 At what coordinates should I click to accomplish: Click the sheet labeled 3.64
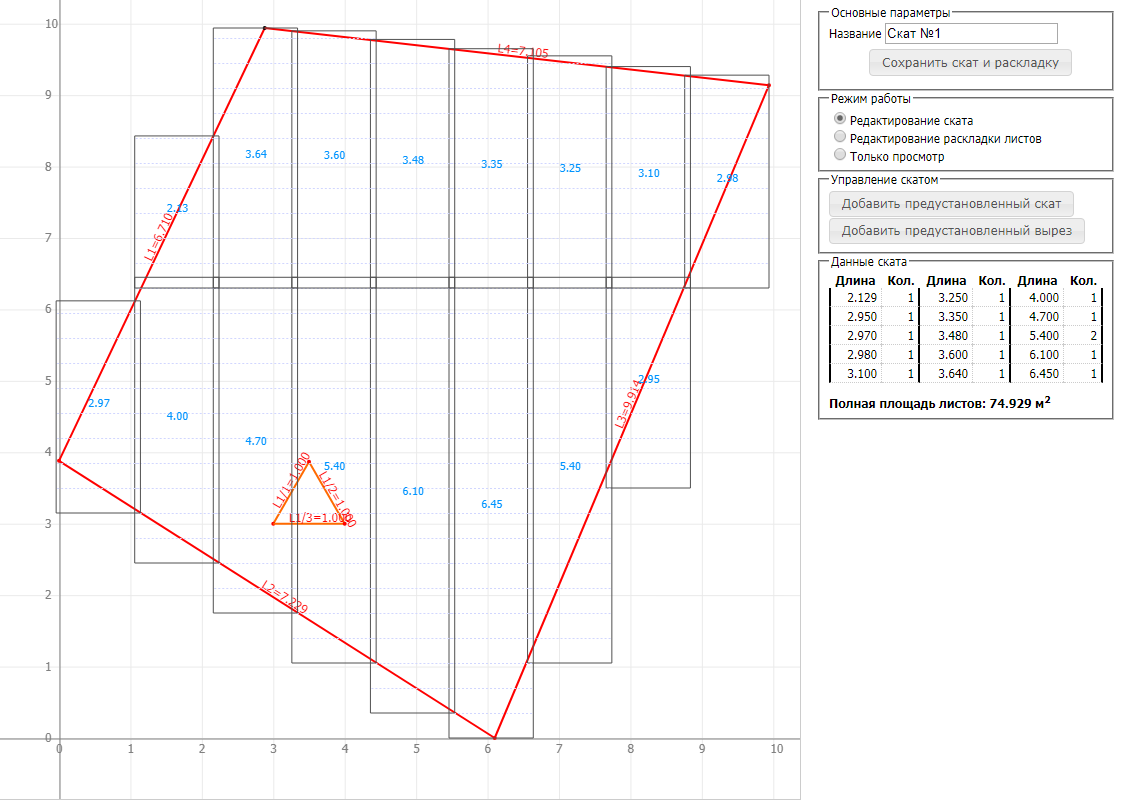click(x=256, y=154)
